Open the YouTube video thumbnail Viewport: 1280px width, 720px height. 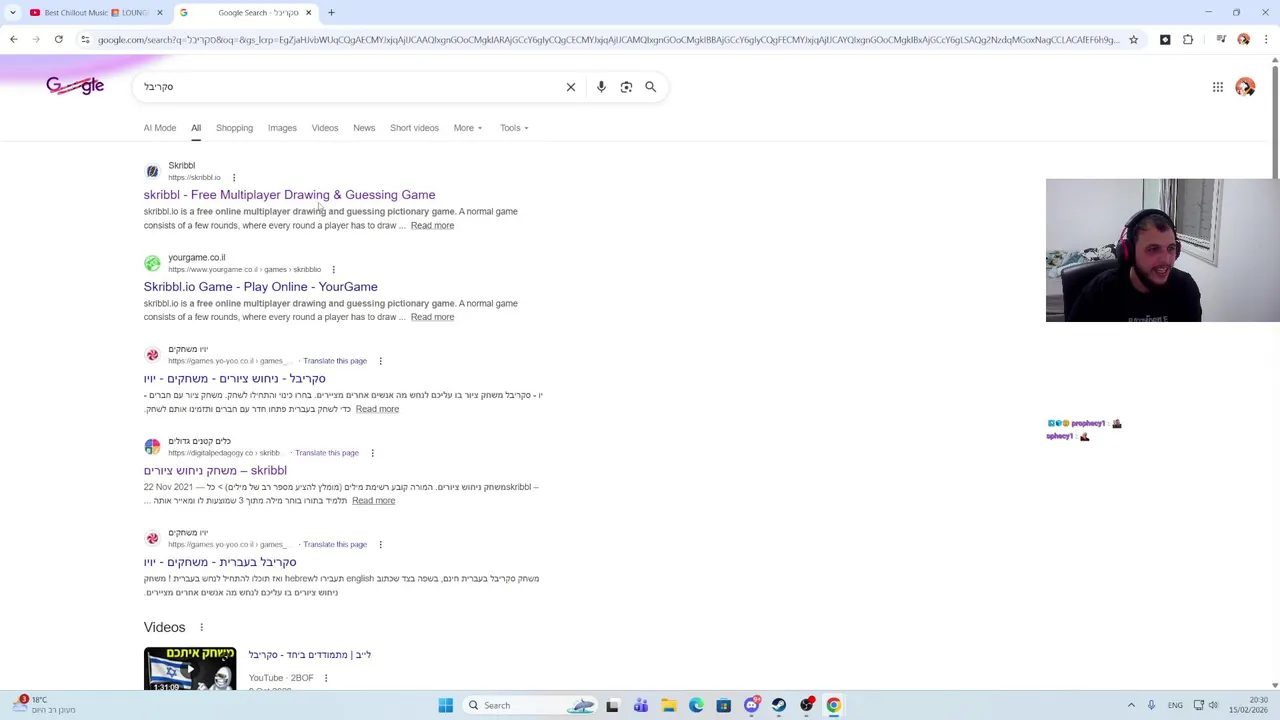(x=190, y=668)
